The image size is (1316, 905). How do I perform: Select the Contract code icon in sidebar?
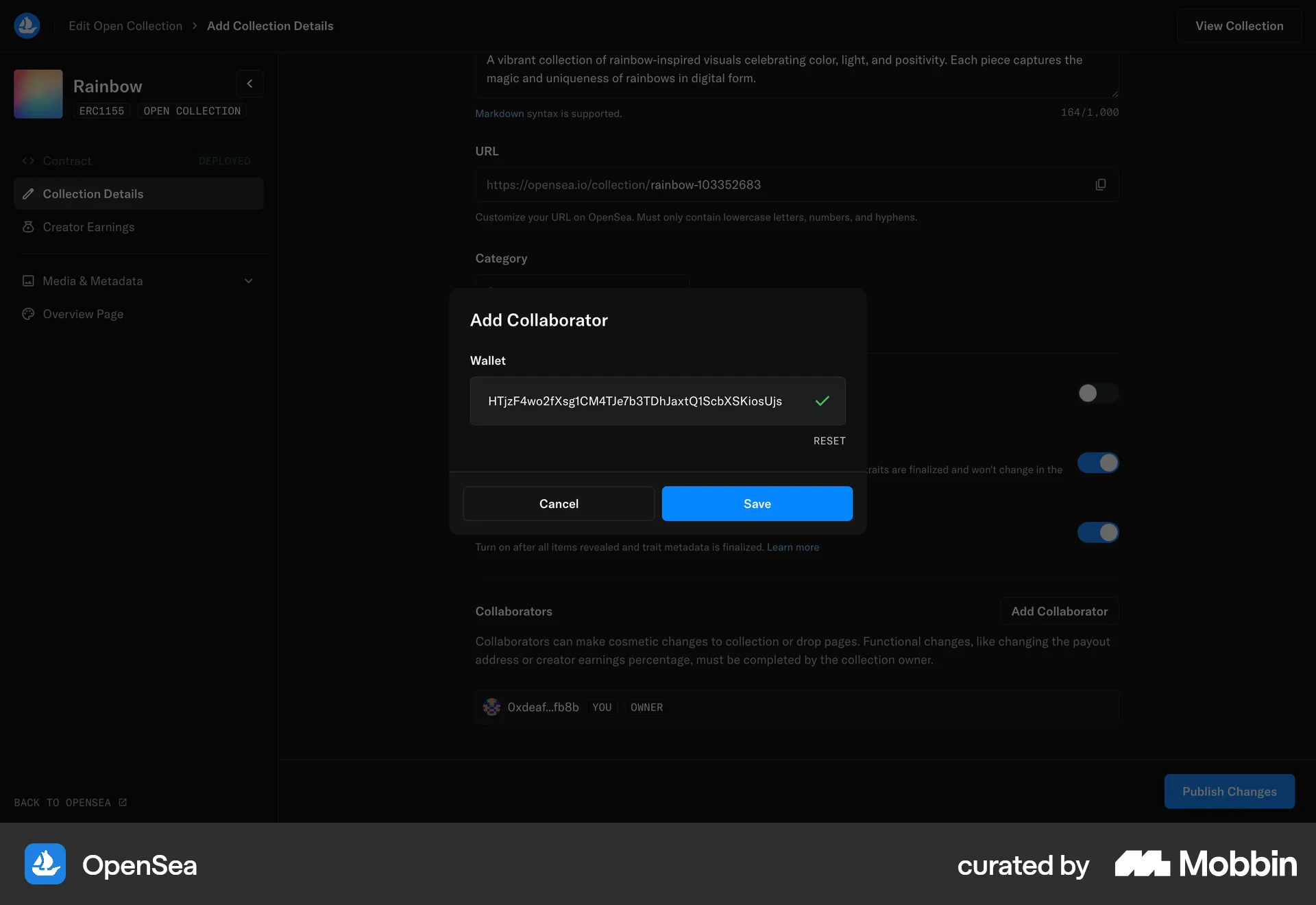coord(28,160)
